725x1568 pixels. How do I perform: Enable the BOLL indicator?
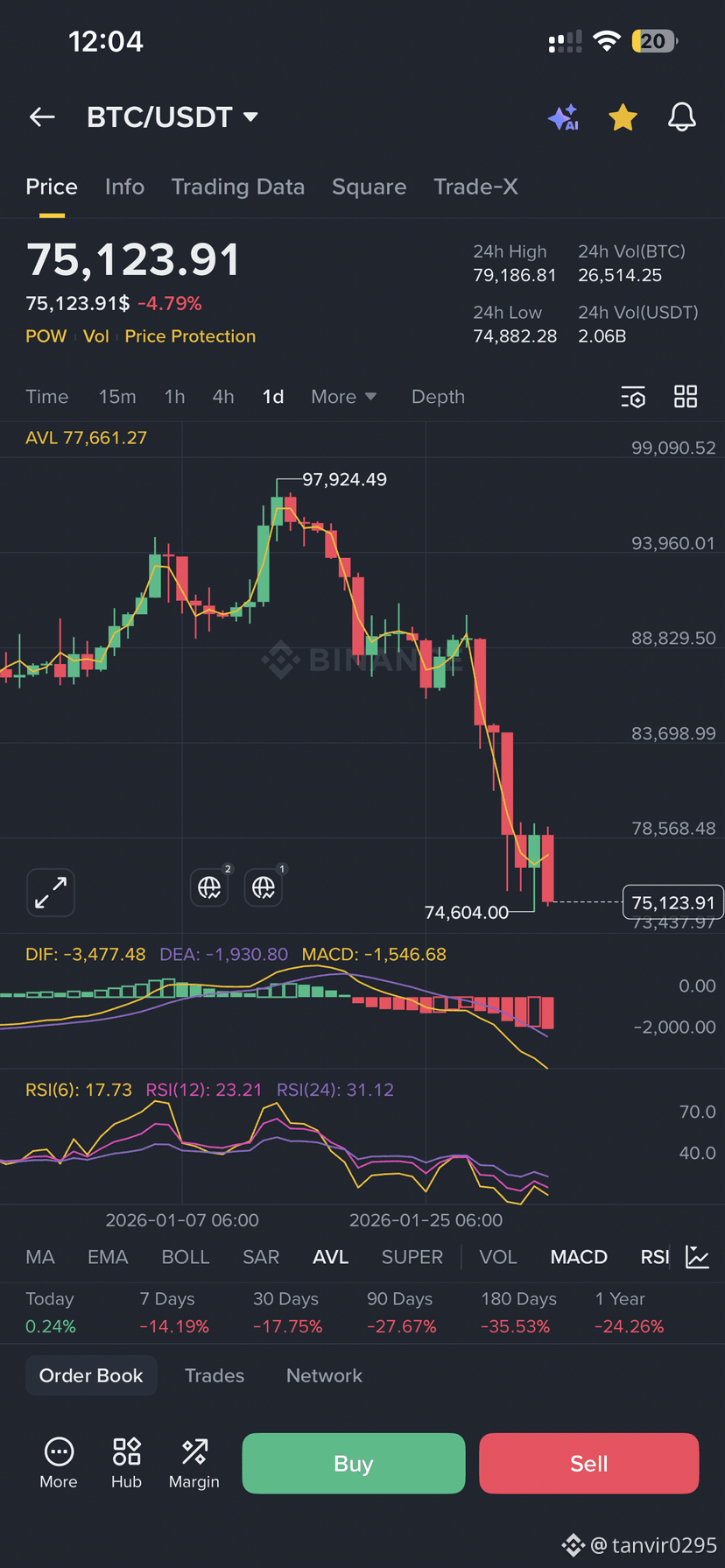186,1257
